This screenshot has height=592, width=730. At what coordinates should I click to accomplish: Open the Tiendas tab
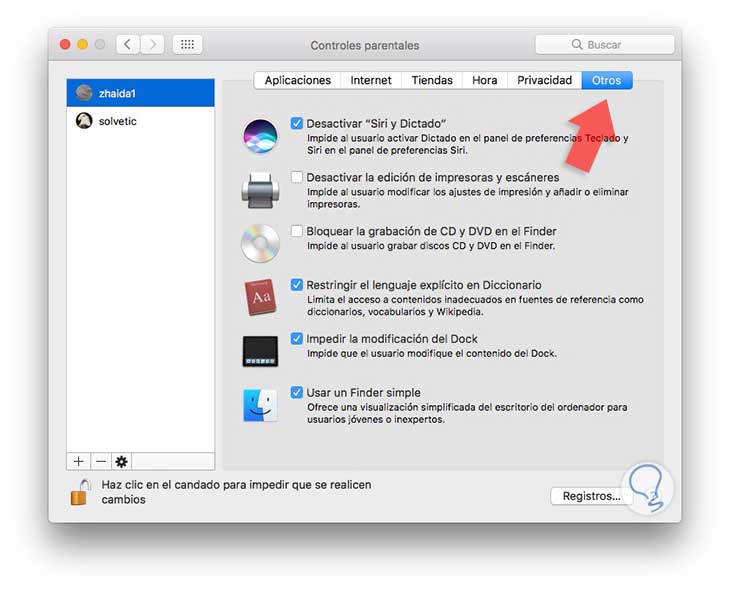click(432, 81)
